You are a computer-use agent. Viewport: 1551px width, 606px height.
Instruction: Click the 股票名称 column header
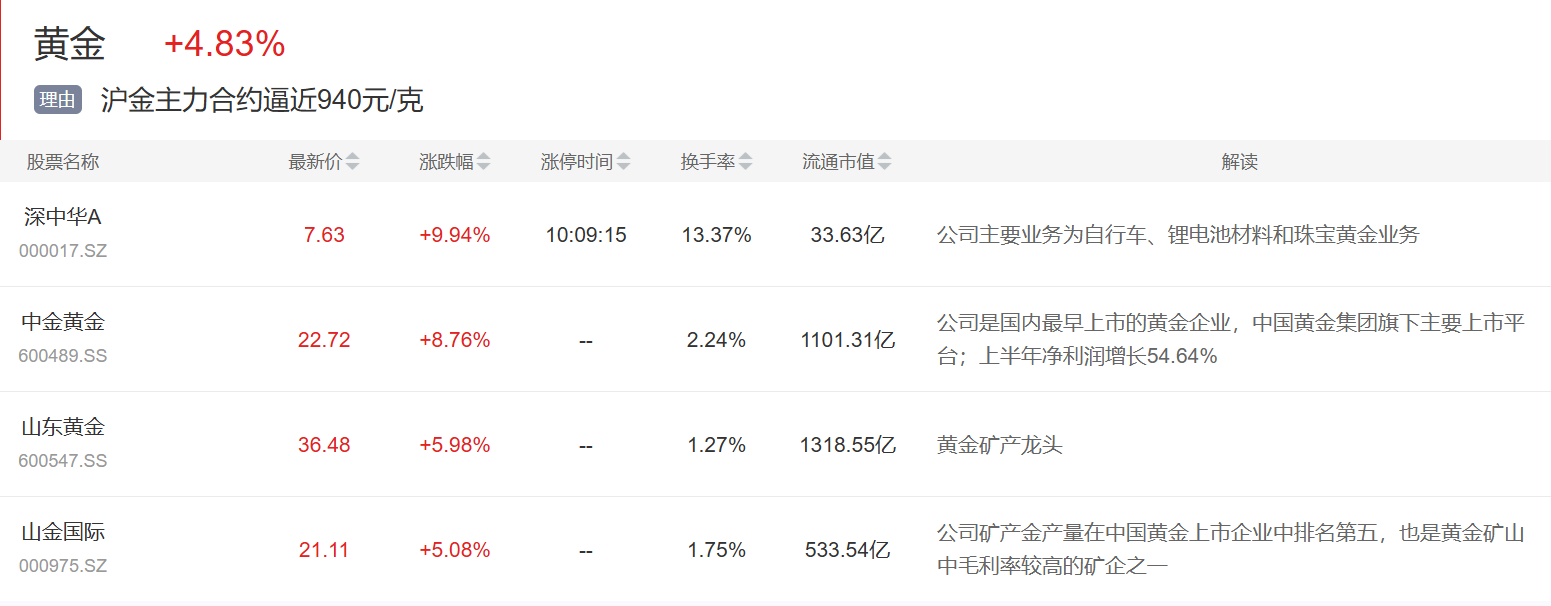[x=63, y=162]
